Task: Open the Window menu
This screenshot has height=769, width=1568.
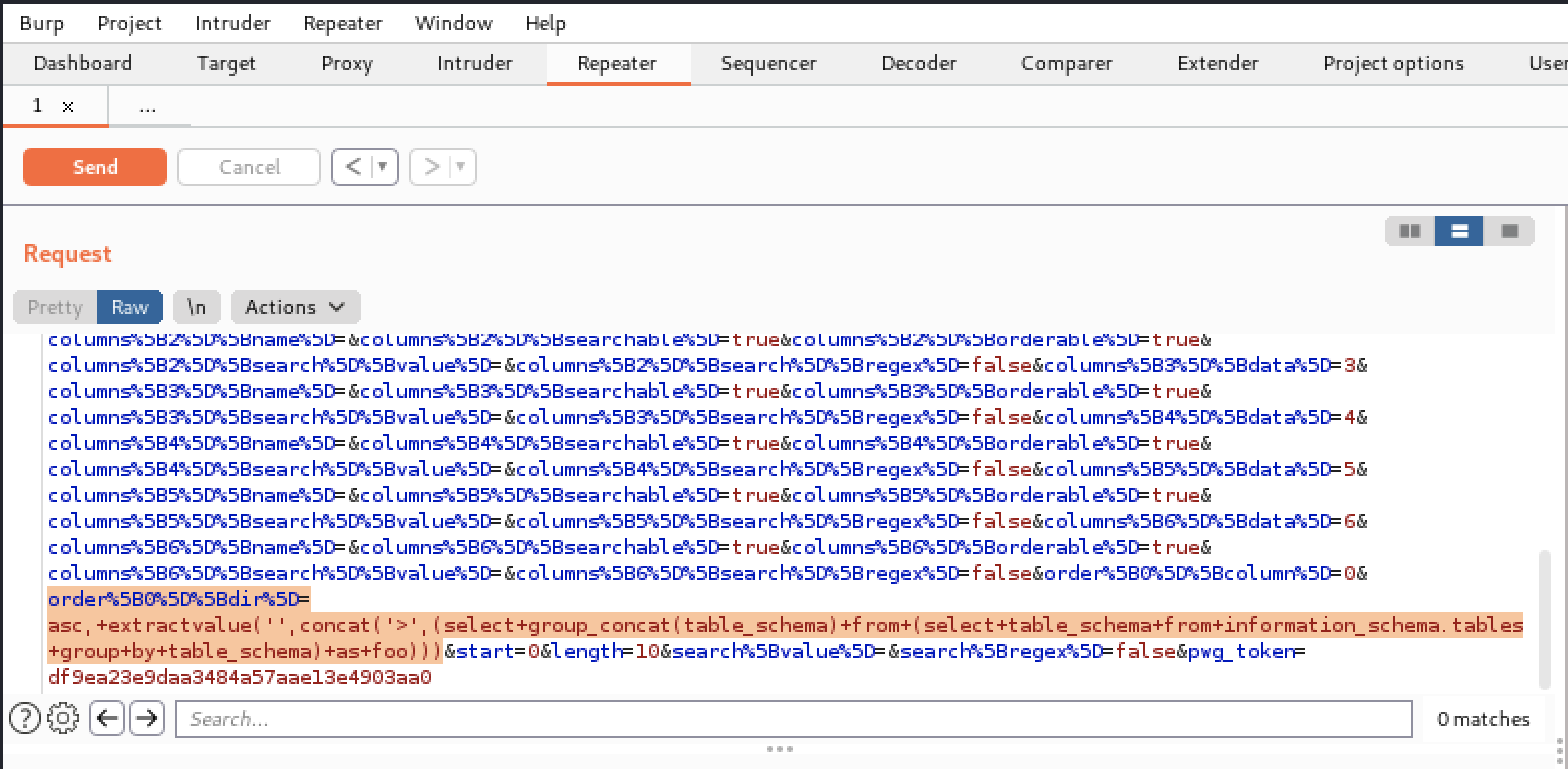Action: pos(453,22)
